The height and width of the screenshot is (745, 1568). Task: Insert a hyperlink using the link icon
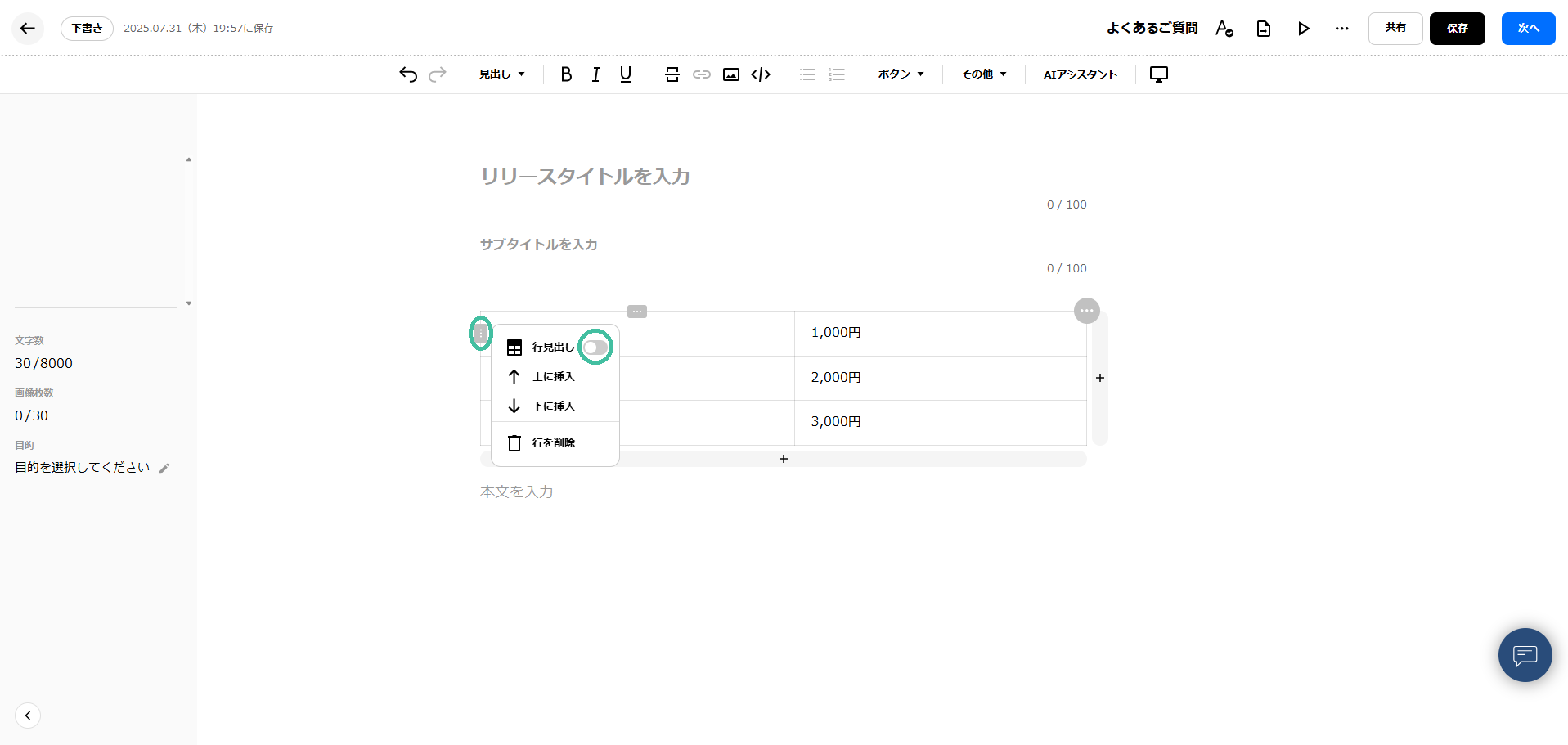(701, 74)
